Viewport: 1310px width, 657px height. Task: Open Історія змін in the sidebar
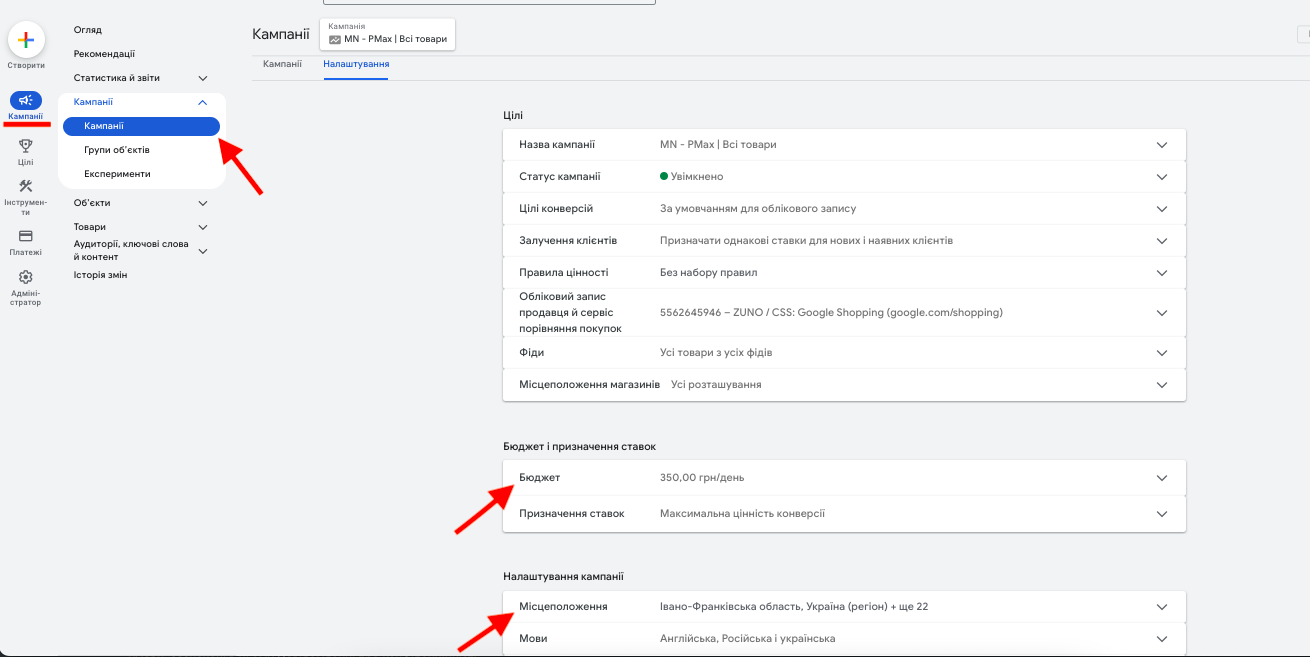click(100, 275)
